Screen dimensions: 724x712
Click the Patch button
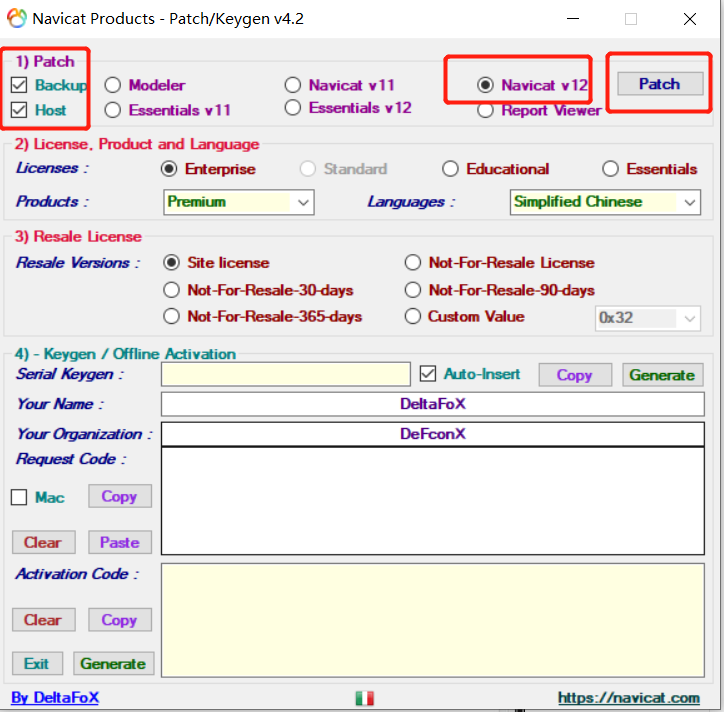[660, 84]
